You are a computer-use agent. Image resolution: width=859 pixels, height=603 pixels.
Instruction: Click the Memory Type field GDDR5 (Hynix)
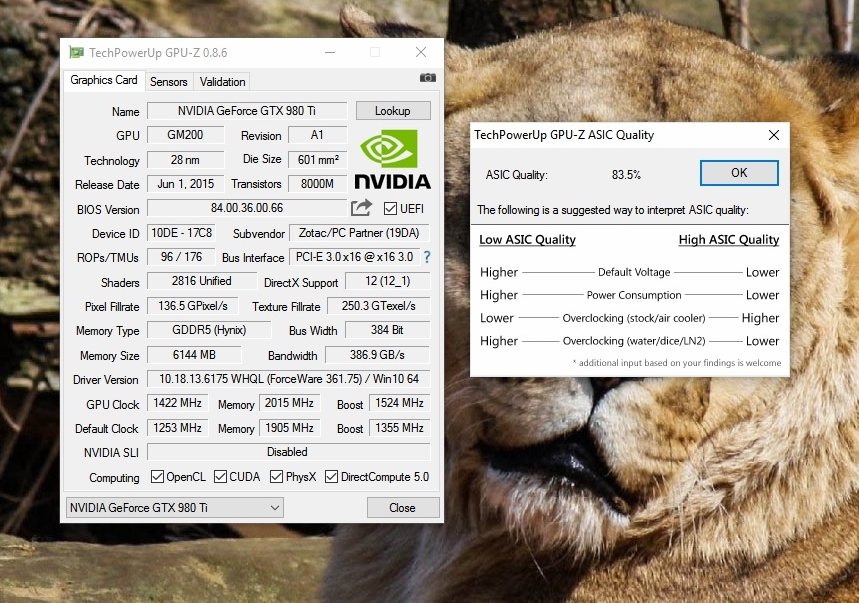209,330
